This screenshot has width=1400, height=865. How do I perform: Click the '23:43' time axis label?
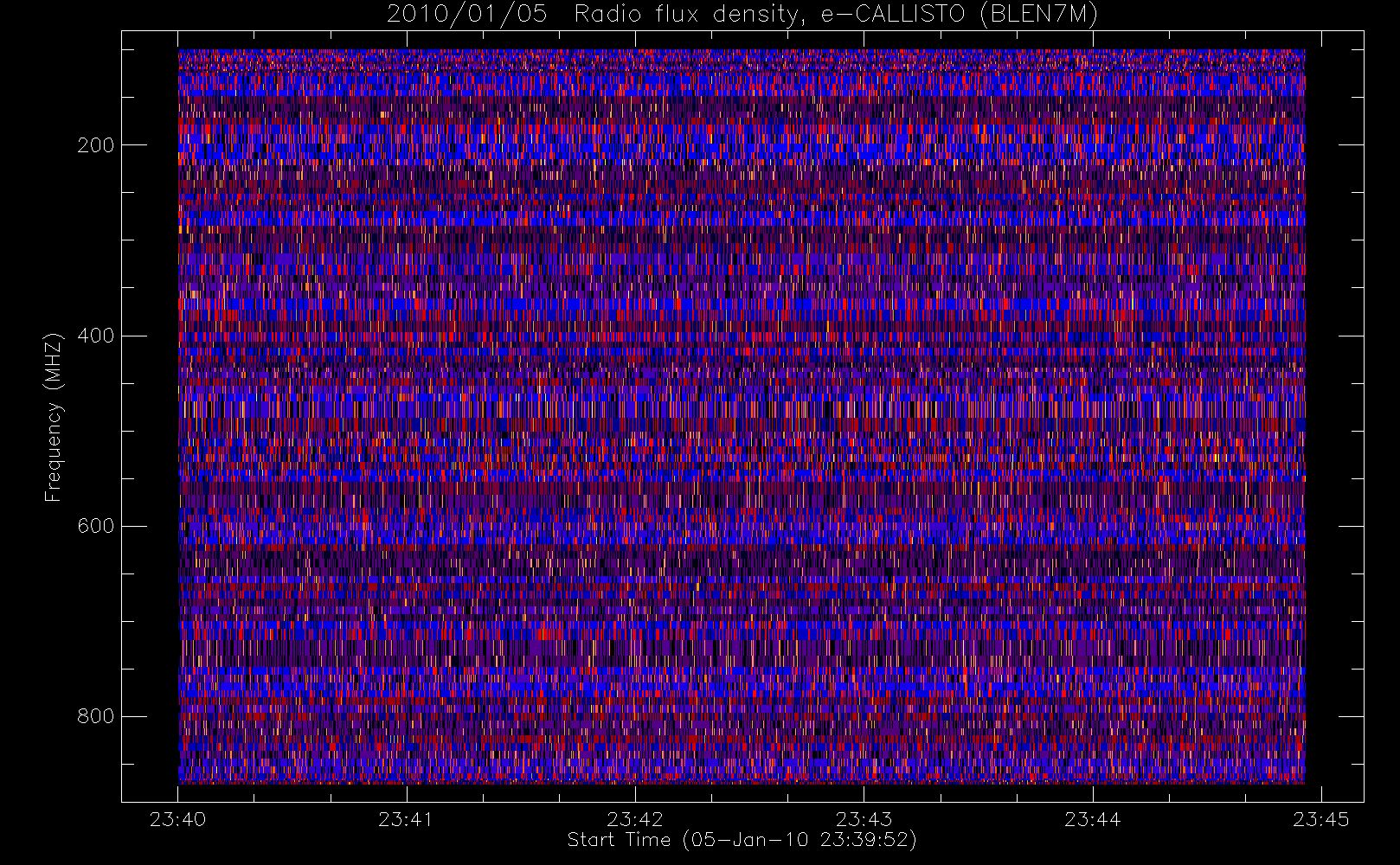[864, 819]
